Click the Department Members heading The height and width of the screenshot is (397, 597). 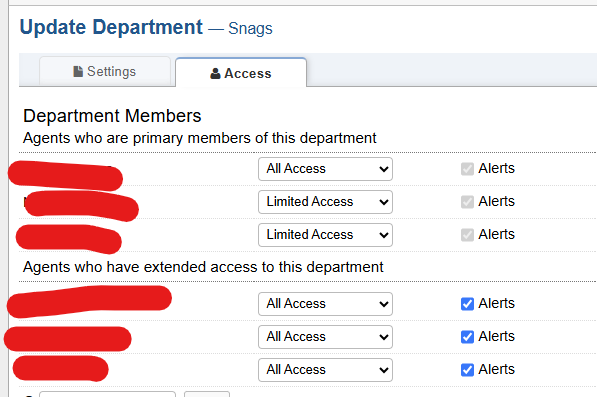coord(112,116)
